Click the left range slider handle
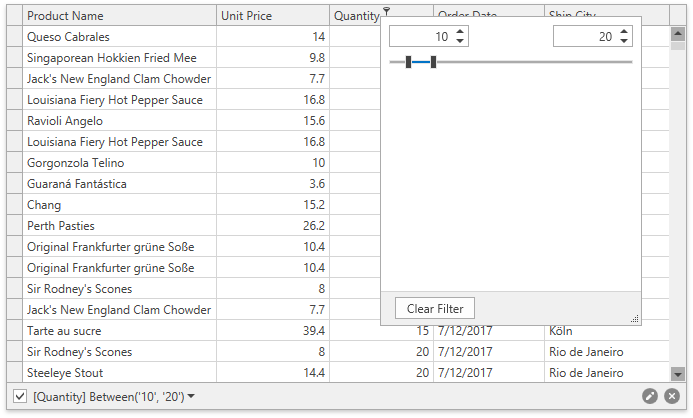The width and height of the screenshot is (693, 418). [409, 62]
